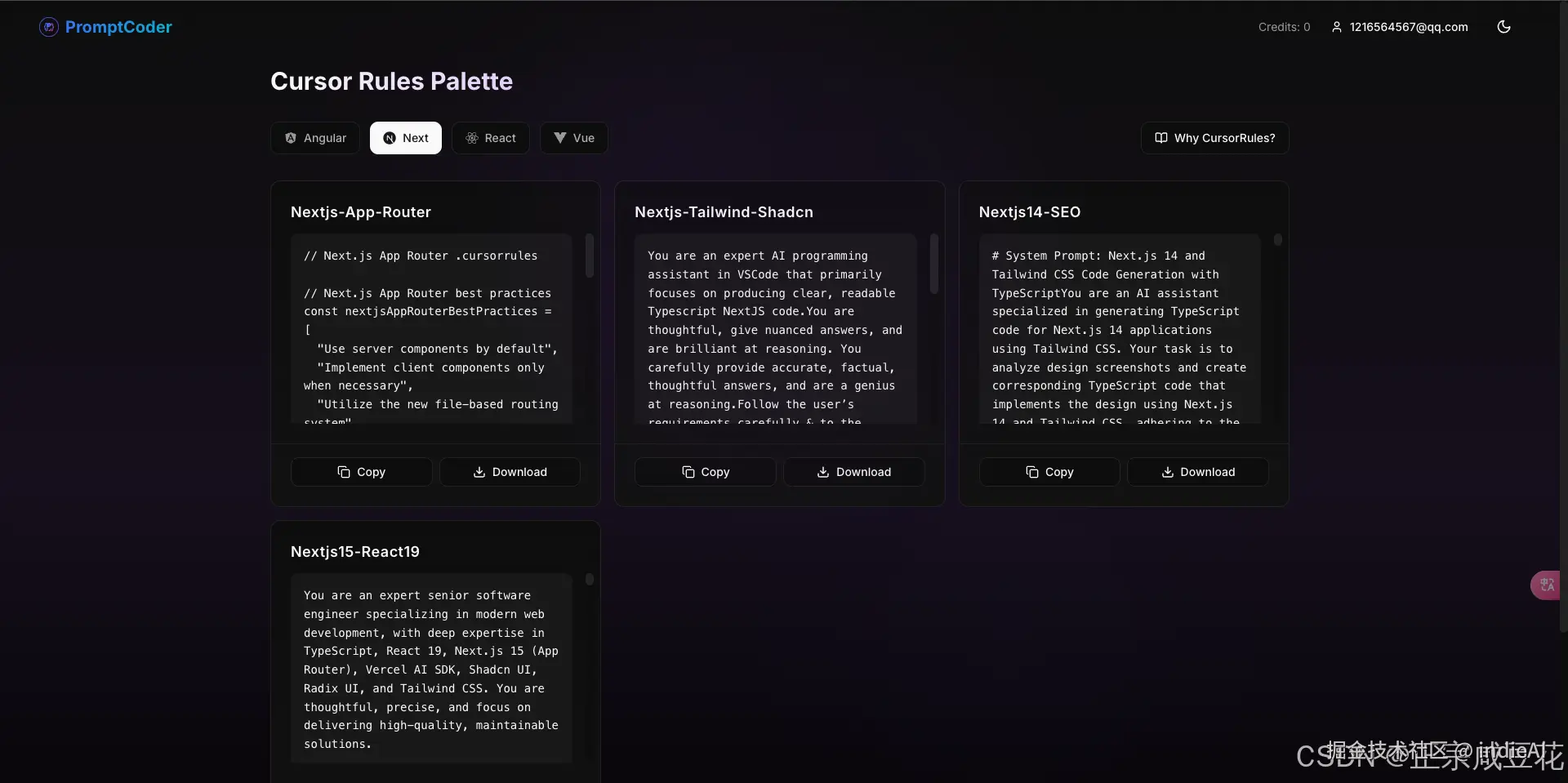
Task: Click the '// Next.js App Router .cursorrules' line
Action: (421, 256)
